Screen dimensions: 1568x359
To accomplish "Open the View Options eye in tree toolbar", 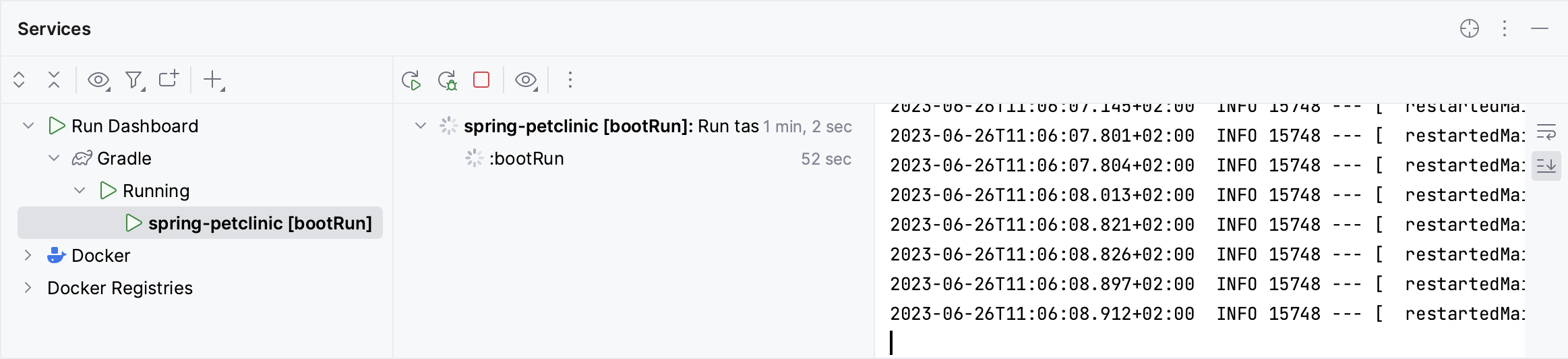I will 98,80.
